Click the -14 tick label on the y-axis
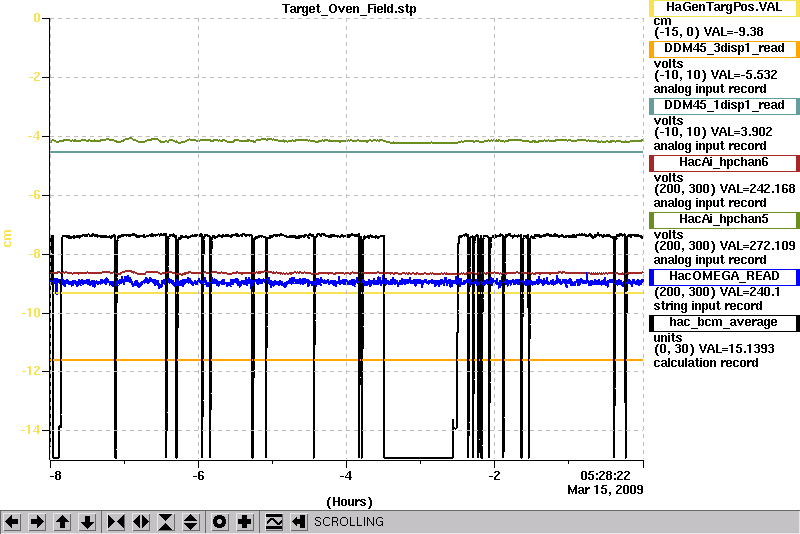 pyautogui.click(x=30, y=430)
